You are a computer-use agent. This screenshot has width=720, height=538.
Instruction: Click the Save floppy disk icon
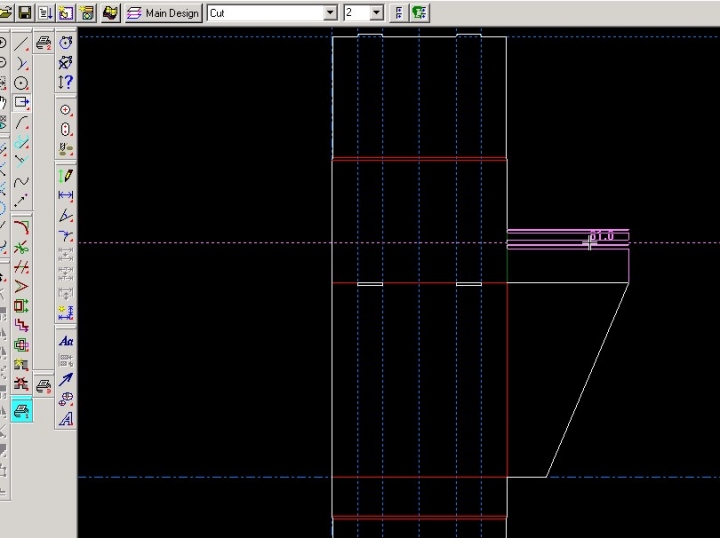[x=24, y=13]
